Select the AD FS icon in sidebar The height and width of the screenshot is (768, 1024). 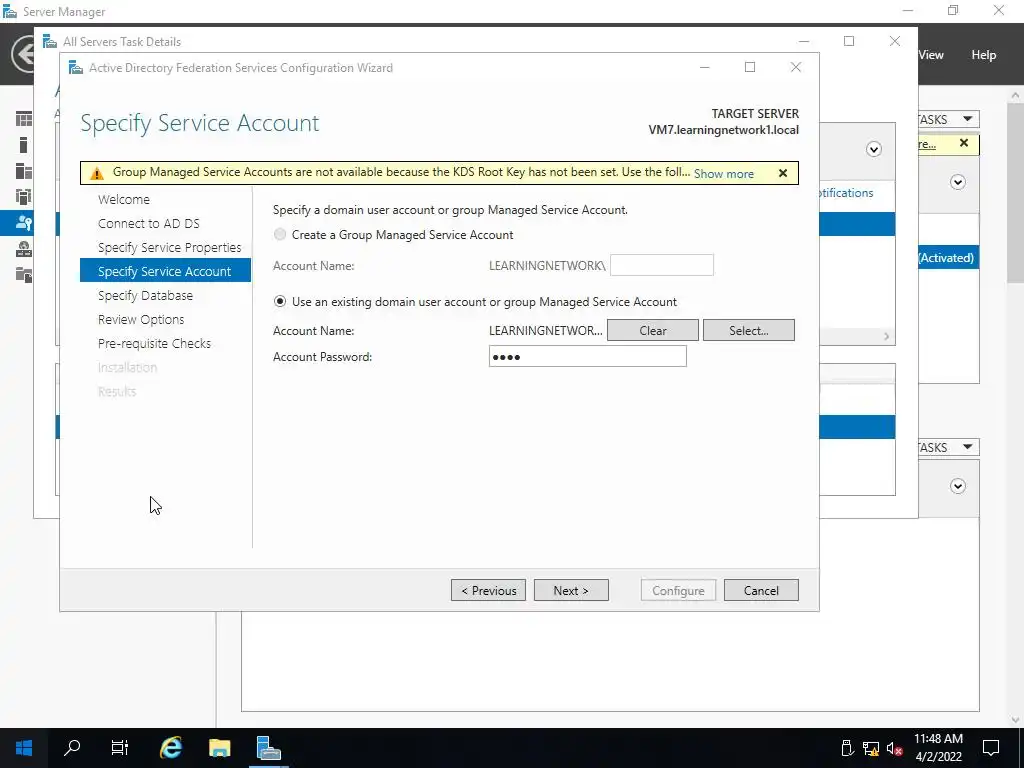[x=24, y=223]
